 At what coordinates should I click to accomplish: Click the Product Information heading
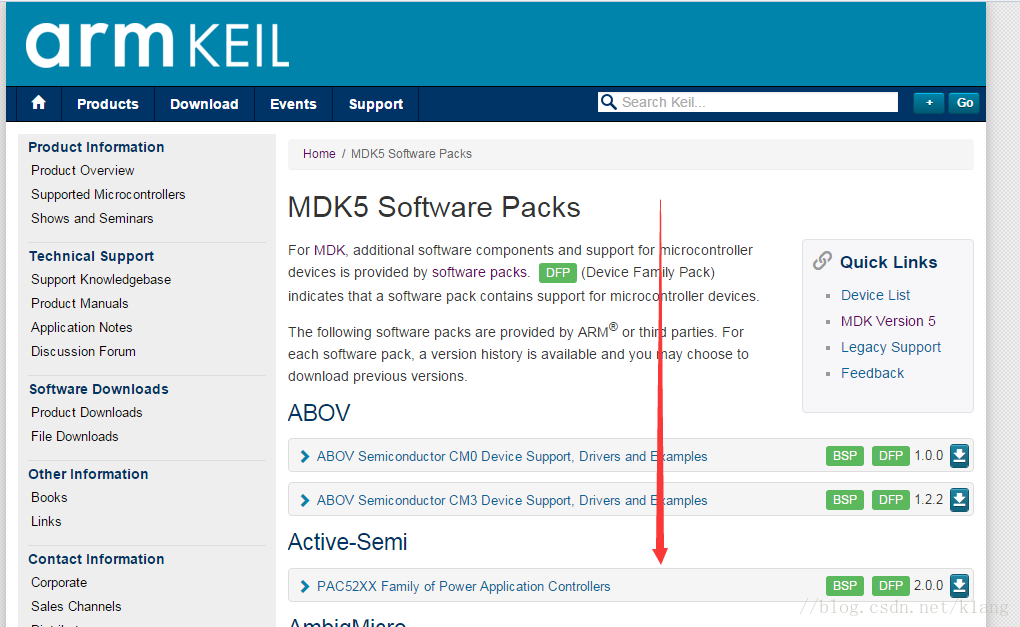96,147
